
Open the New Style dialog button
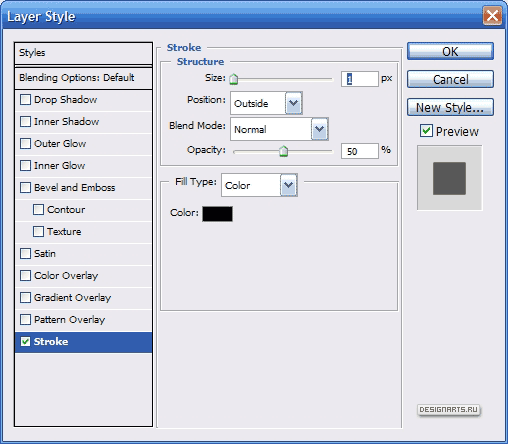point(450,107)
